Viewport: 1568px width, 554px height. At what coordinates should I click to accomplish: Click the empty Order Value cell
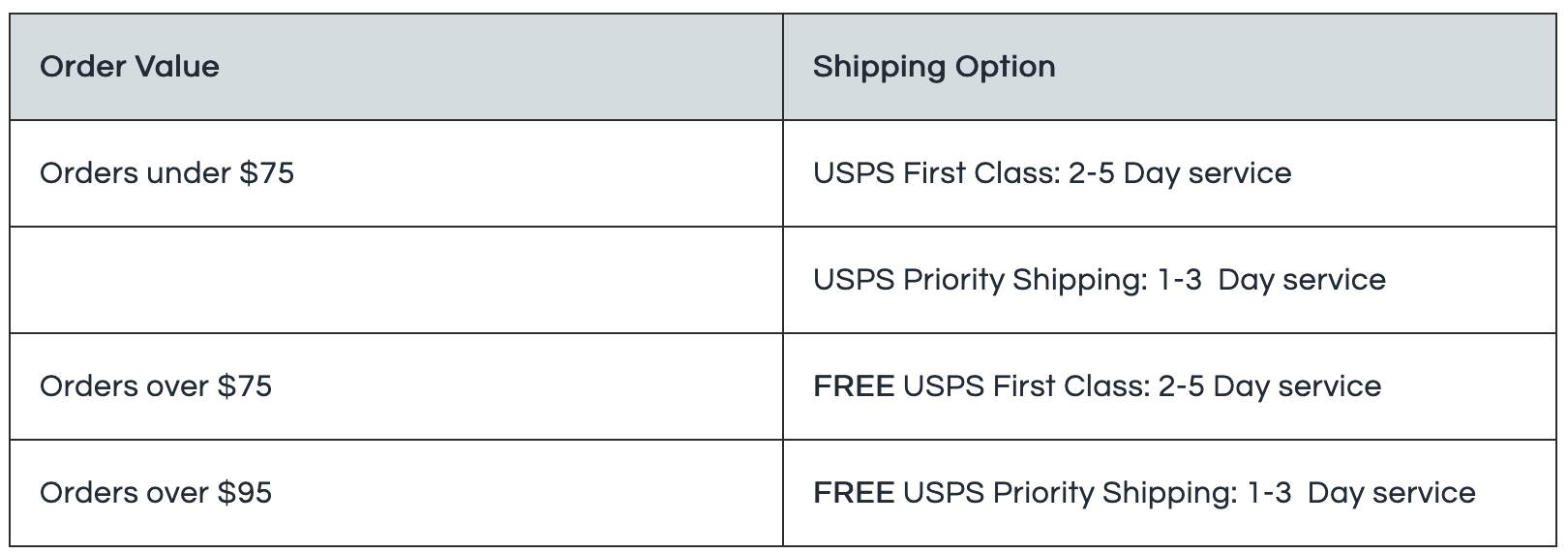point(396,280)
